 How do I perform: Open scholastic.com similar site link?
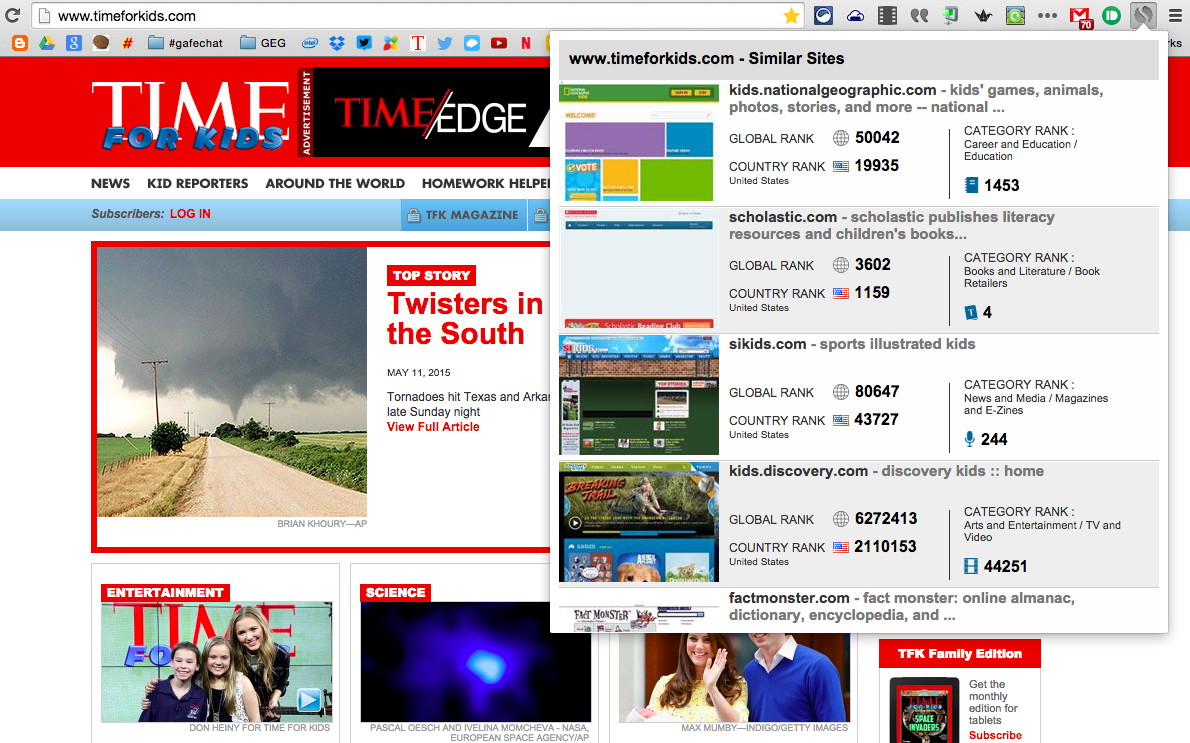coord(782,217)
